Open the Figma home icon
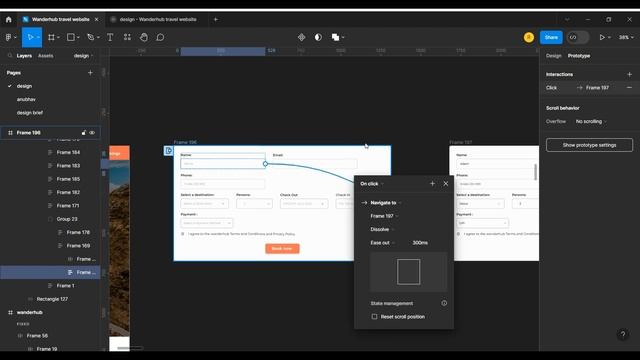The width and height of the screenshot is (640, 360). 9,19
